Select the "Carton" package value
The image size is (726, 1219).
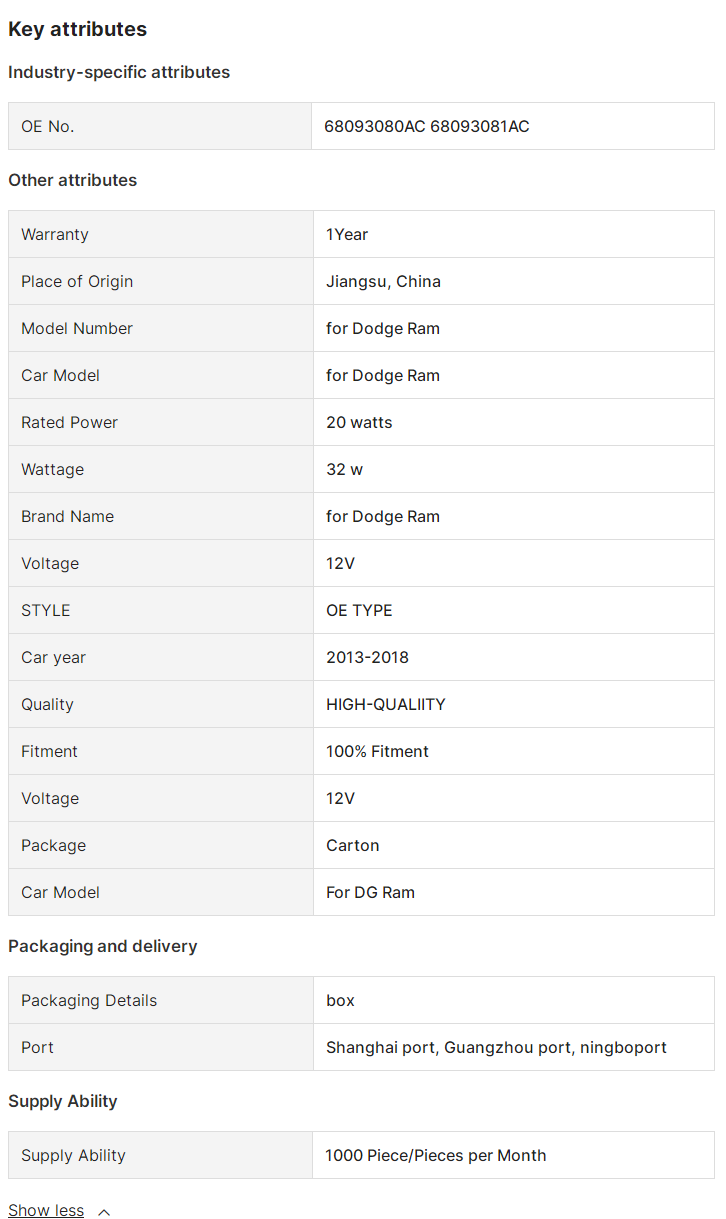[x=353, y=845]
